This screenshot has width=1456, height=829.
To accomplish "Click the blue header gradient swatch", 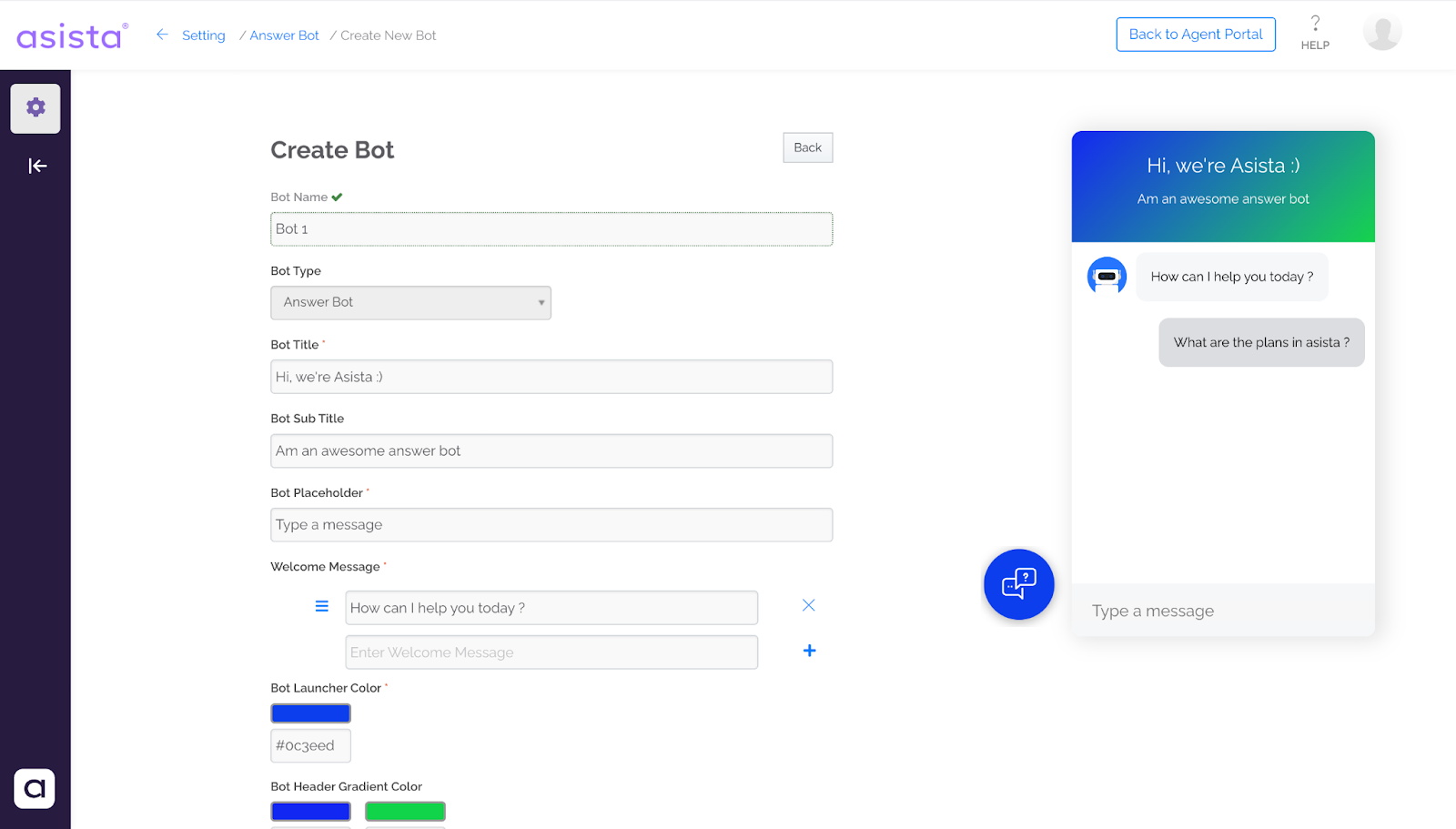I will 310,811.
